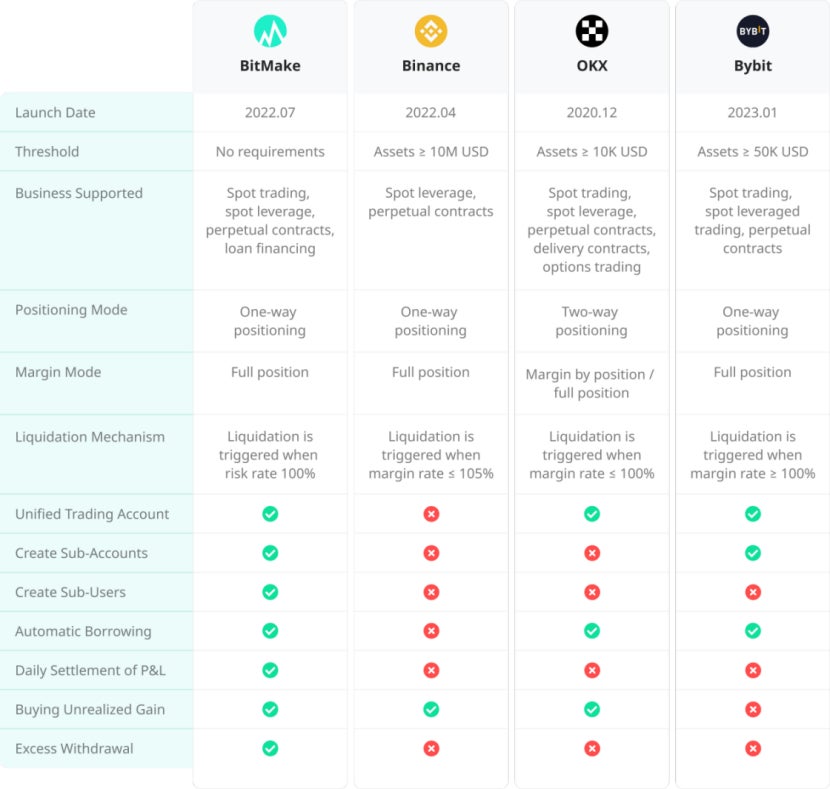The height and width of the screenshot is (789, 830).
Task: Click Binance's Buying Unrealized Gain green checkmark
Action: [x=431, y=709]
